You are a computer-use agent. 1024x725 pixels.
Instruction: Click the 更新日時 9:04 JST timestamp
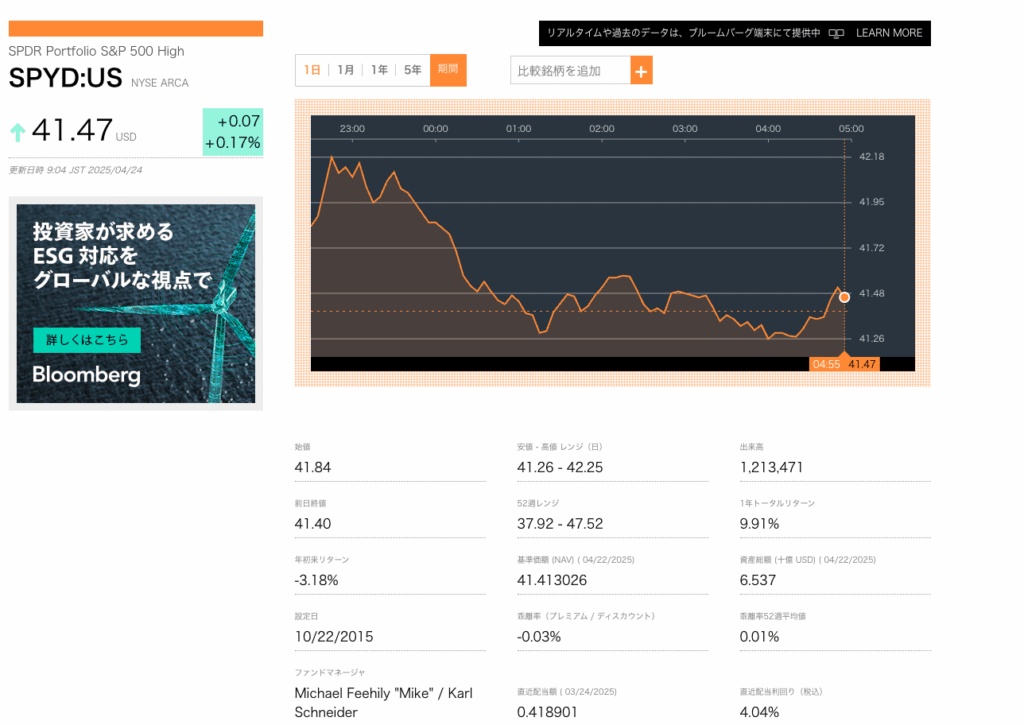[75, 170]
